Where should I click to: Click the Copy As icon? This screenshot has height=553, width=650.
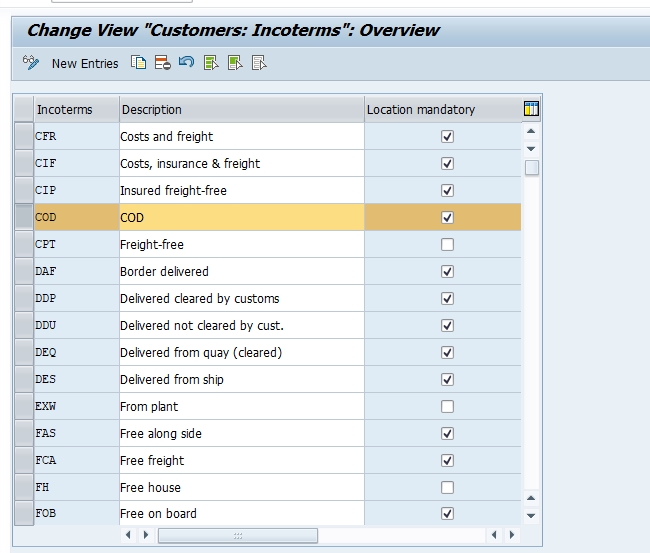[x=138, y=63]
